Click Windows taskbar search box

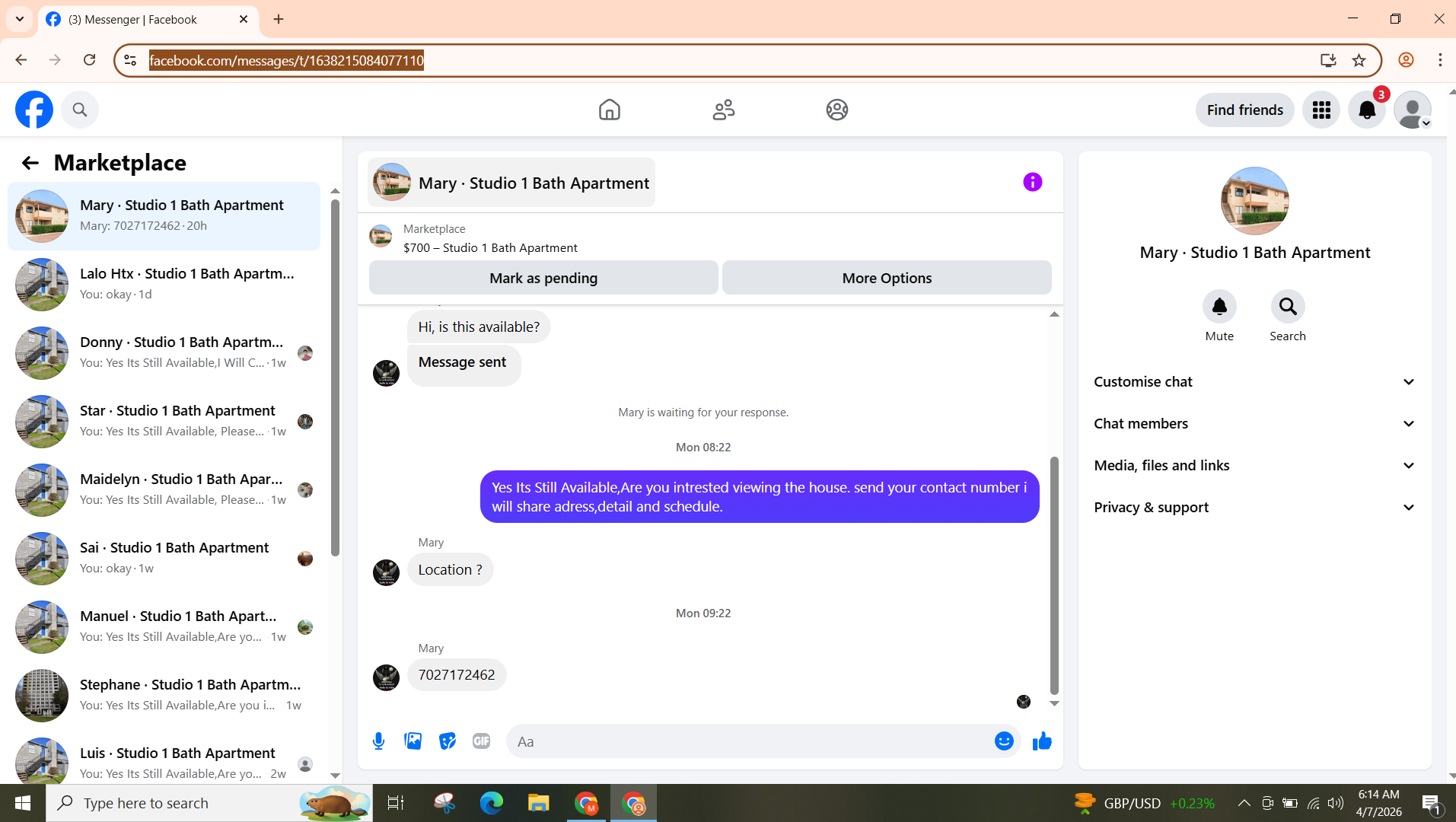pyautogui.click(x=209, y=803)
